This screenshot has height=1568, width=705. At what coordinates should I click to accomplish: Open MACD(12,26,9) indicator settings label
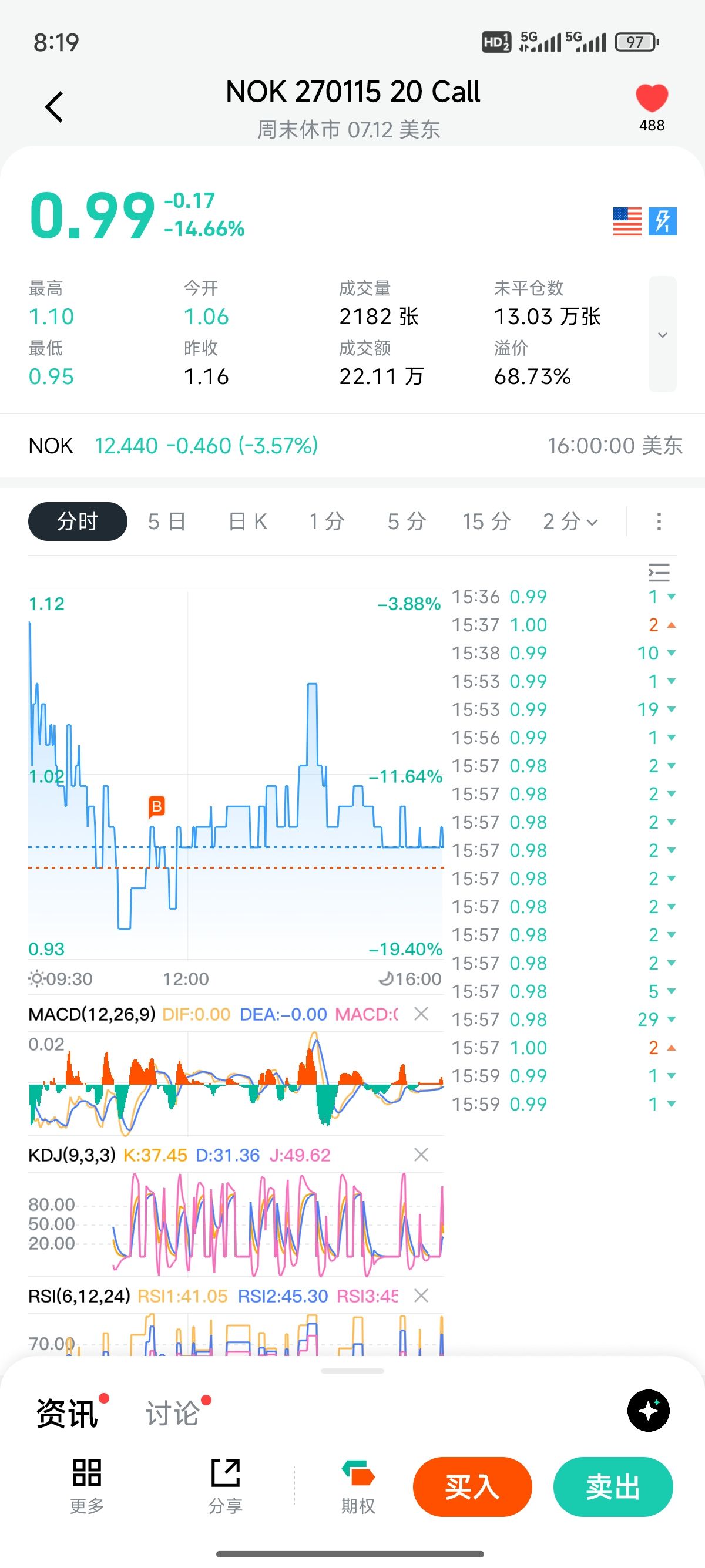pyautogui.click(x=92, y=1014)
